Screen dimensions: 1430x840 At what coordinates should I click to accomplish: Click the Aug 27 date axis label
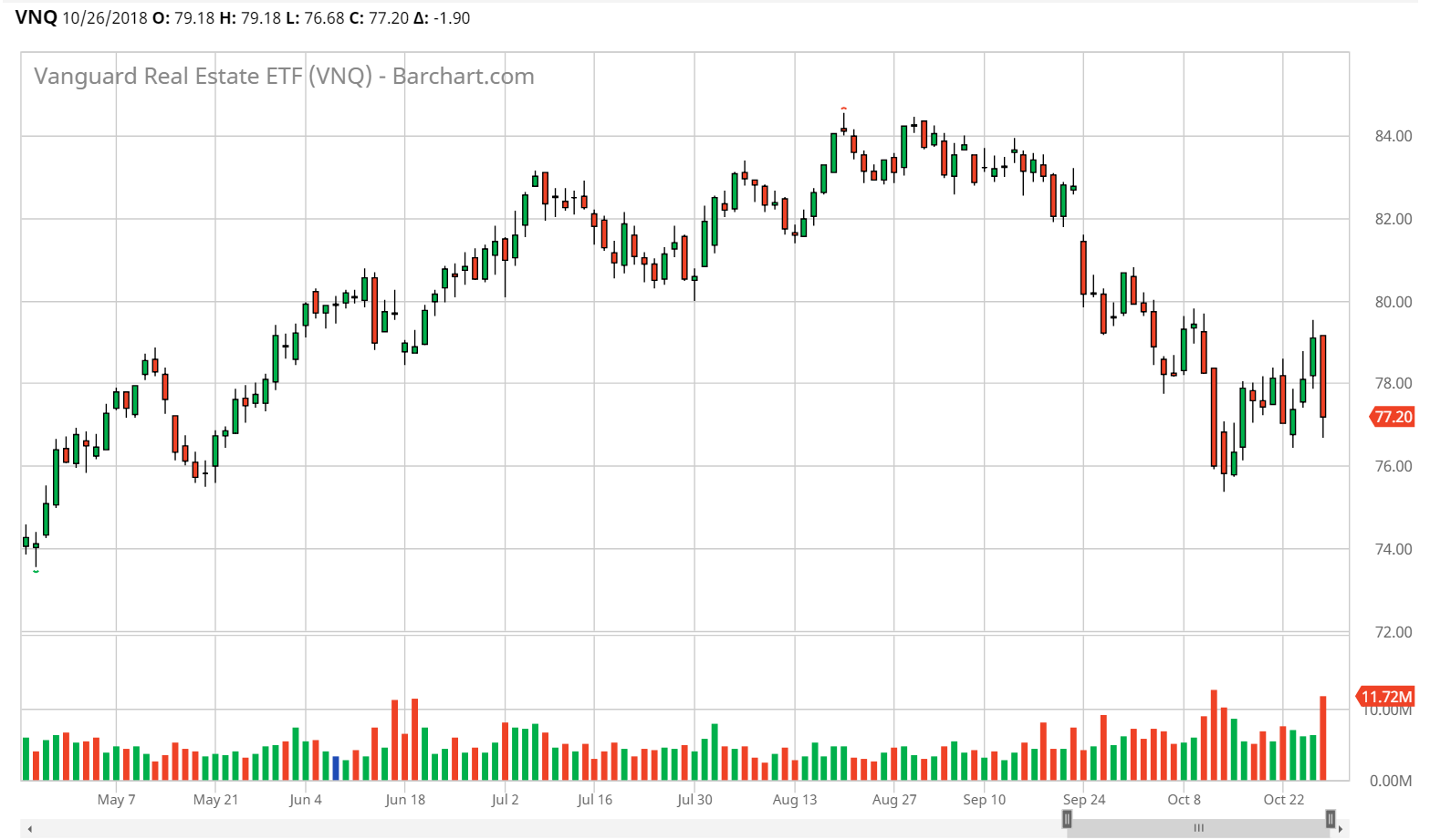point(894,800)
